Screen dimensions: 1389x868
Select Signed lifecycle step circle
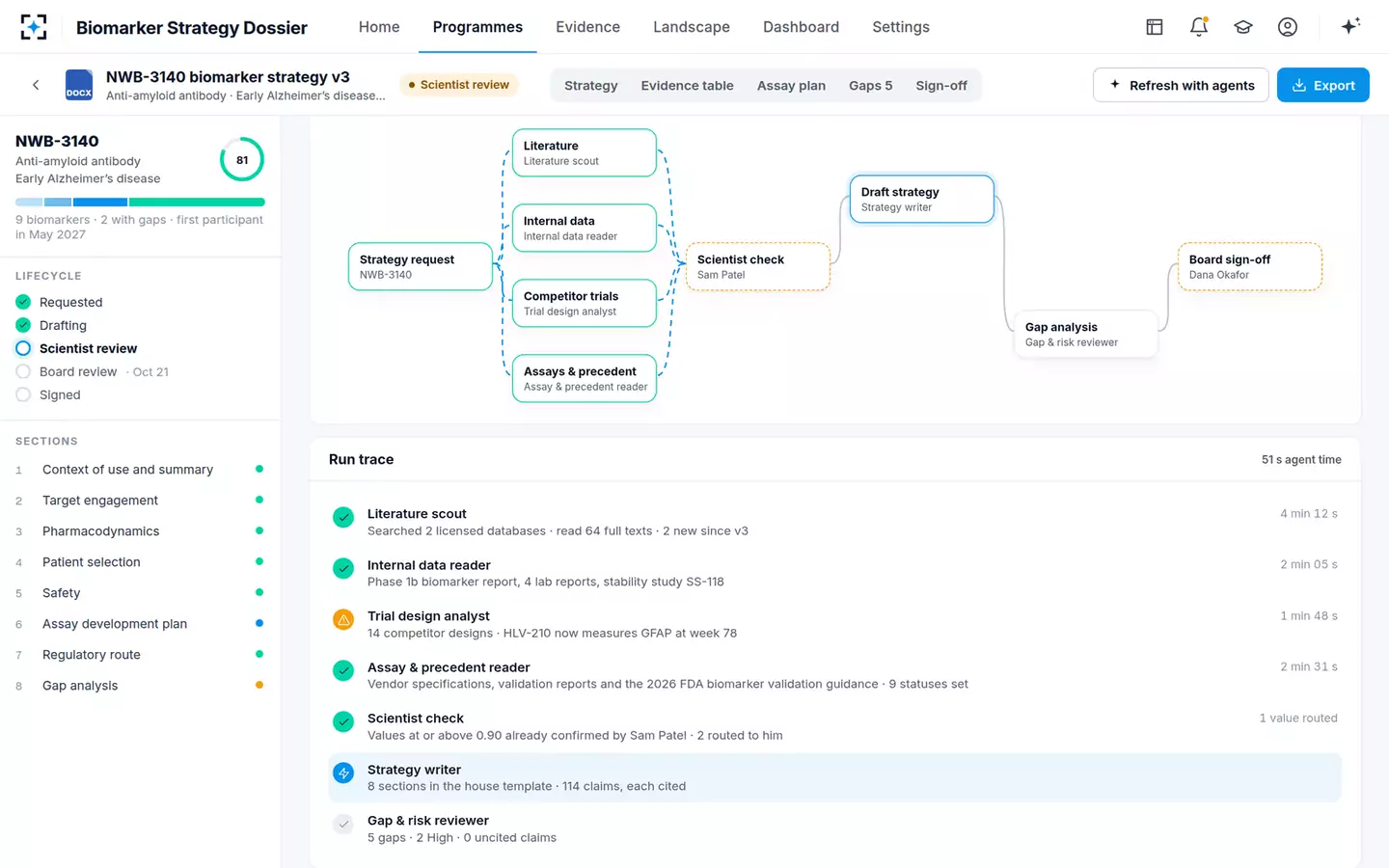23,394
